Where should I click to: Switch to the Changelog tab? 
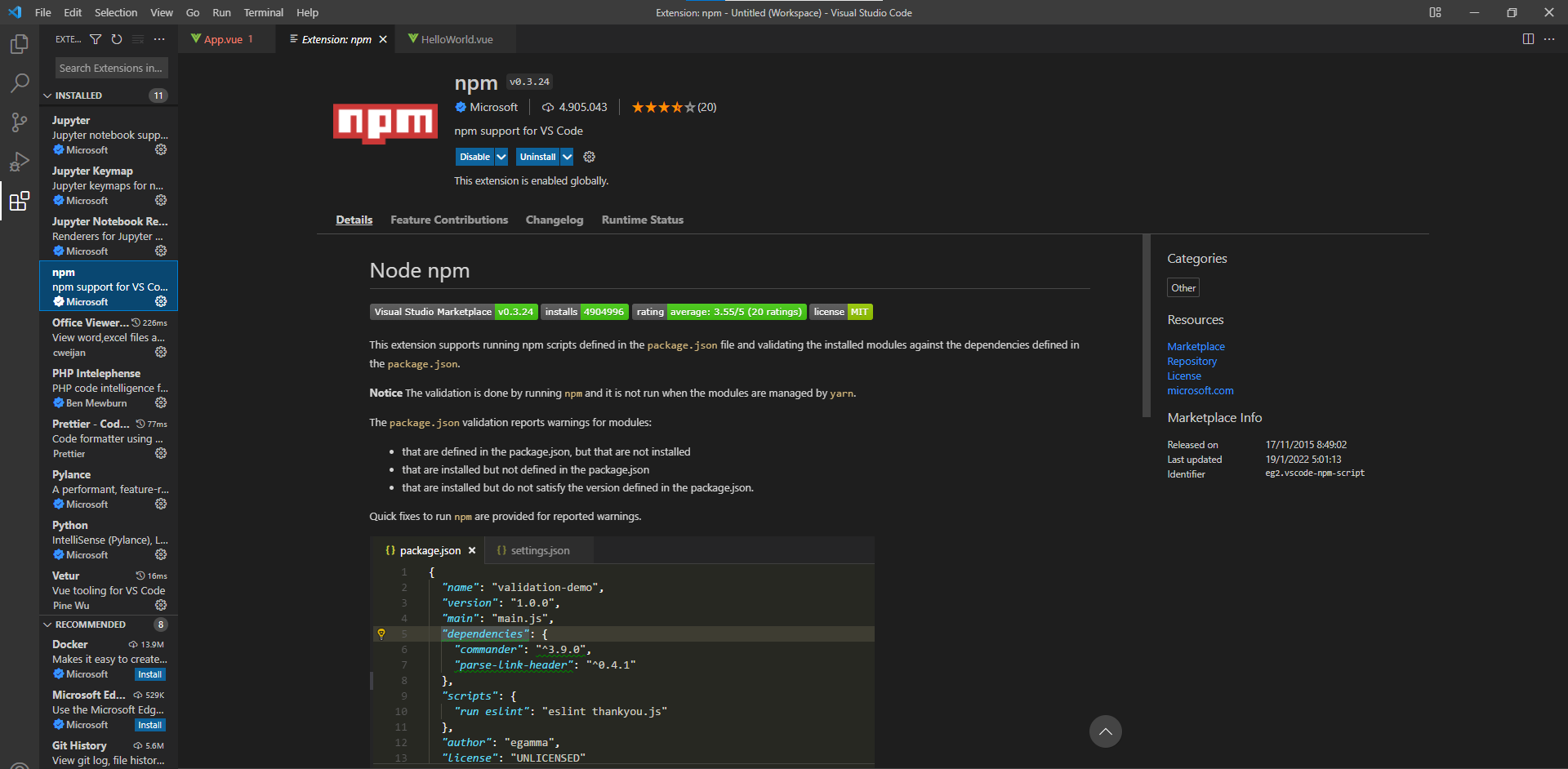(x=554, y=220)
